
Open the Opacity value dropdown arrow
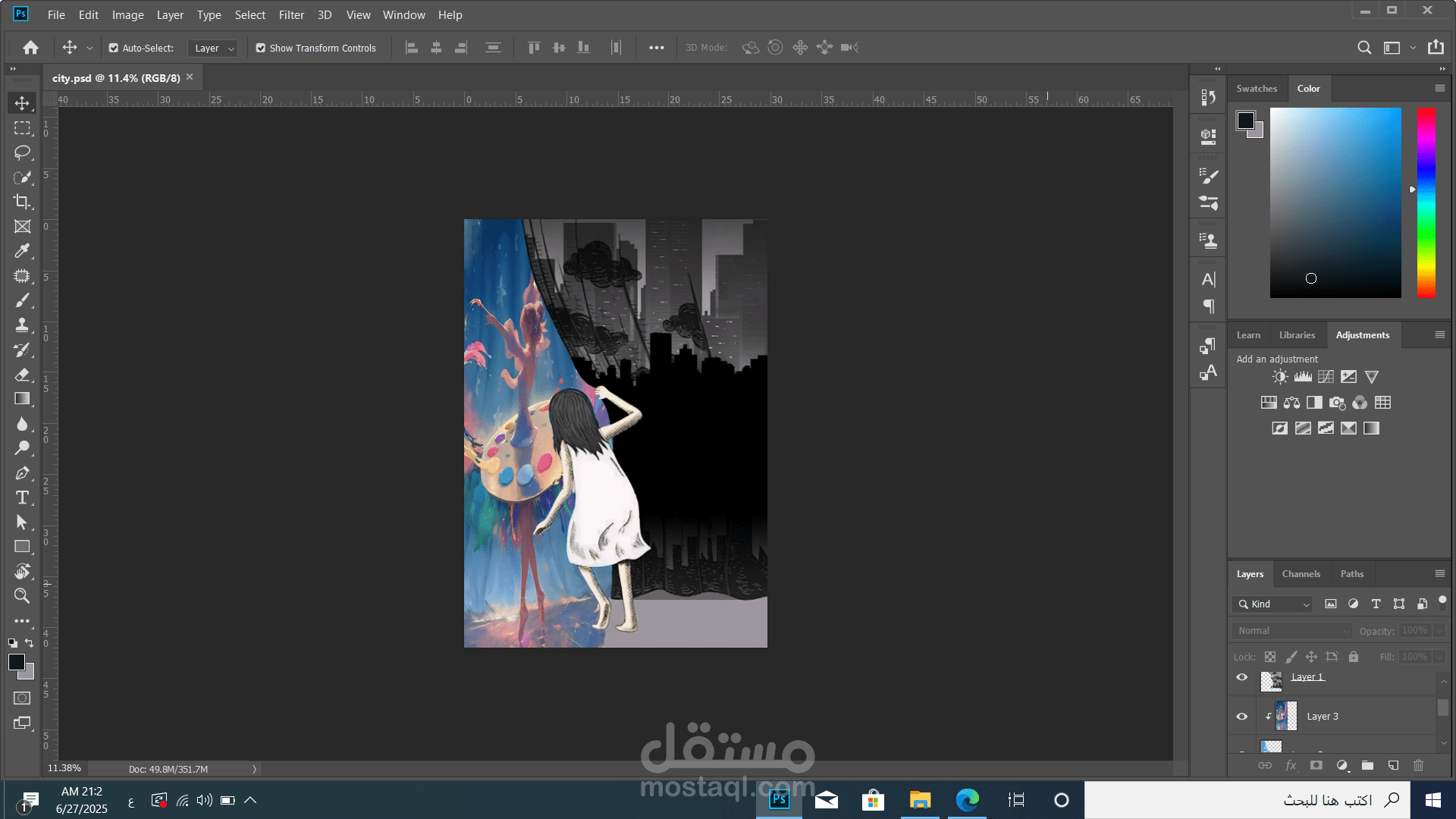(1439, 631)
